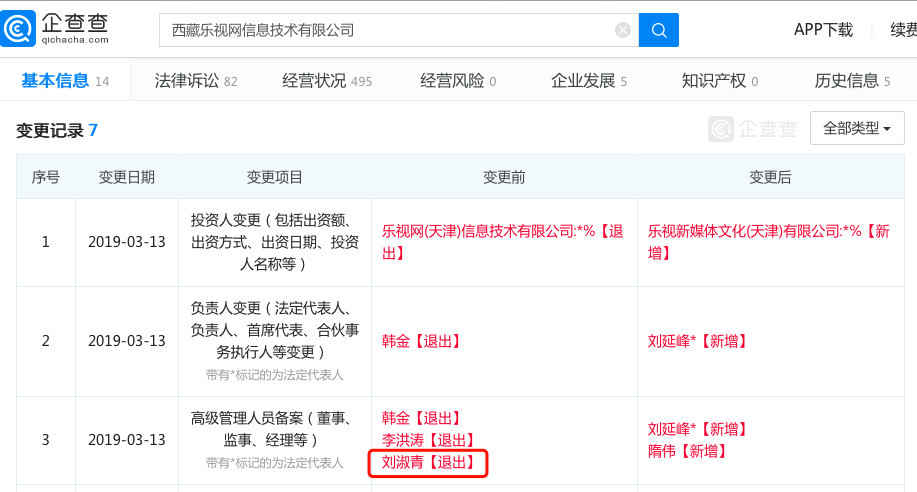Open the 经营状况 tab

tap(327, 81)
